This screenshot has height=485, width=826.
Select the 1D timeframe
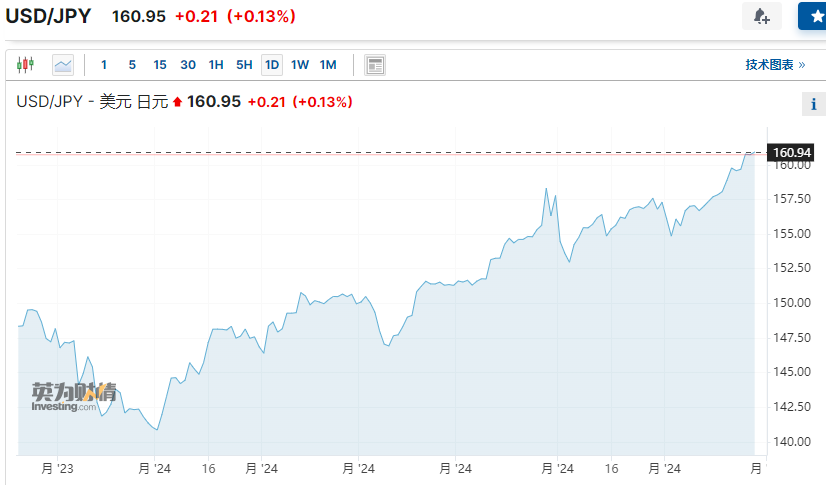pos(272,65)
